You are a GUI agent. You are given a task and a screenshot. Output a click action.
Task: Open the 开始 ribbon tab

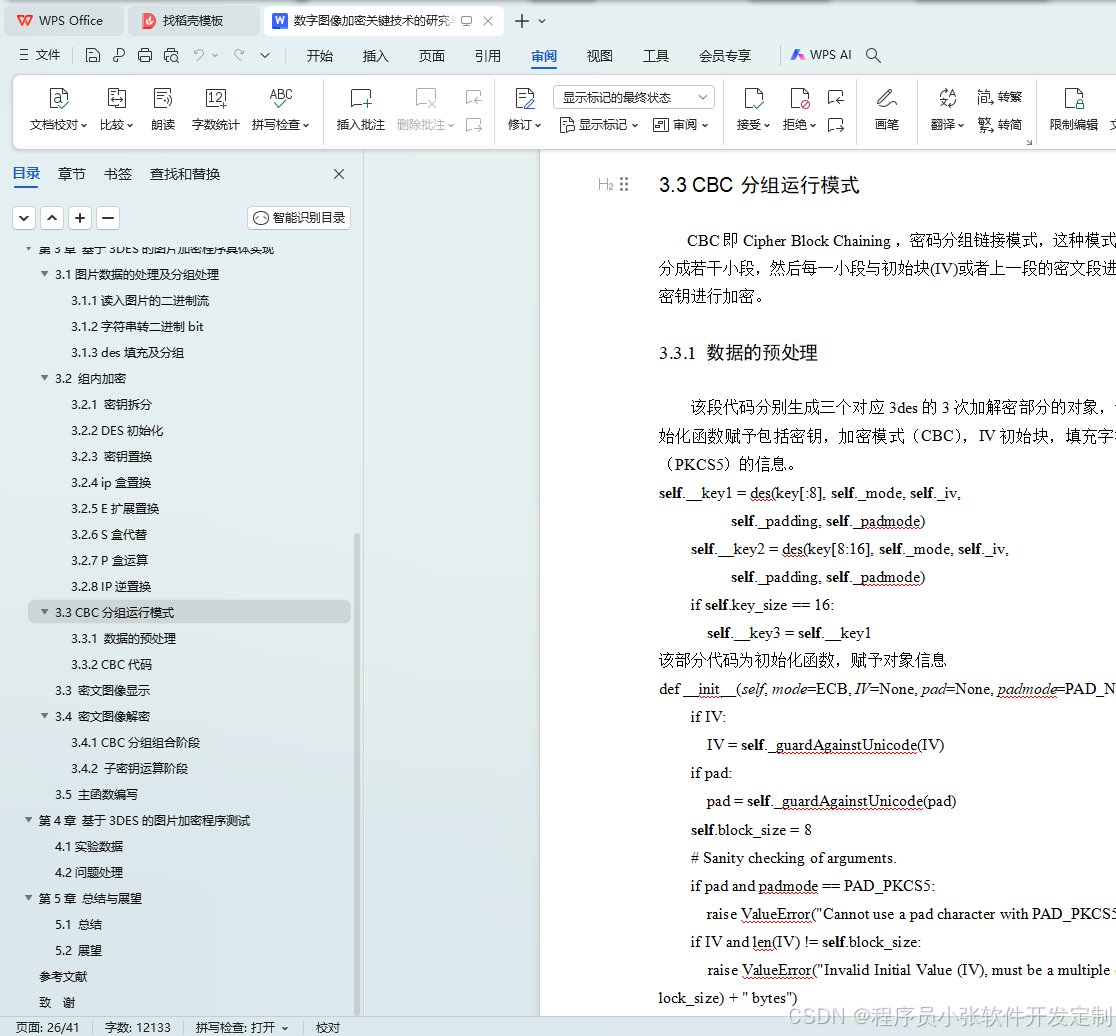pyautogui.click(x=320, y=56)
